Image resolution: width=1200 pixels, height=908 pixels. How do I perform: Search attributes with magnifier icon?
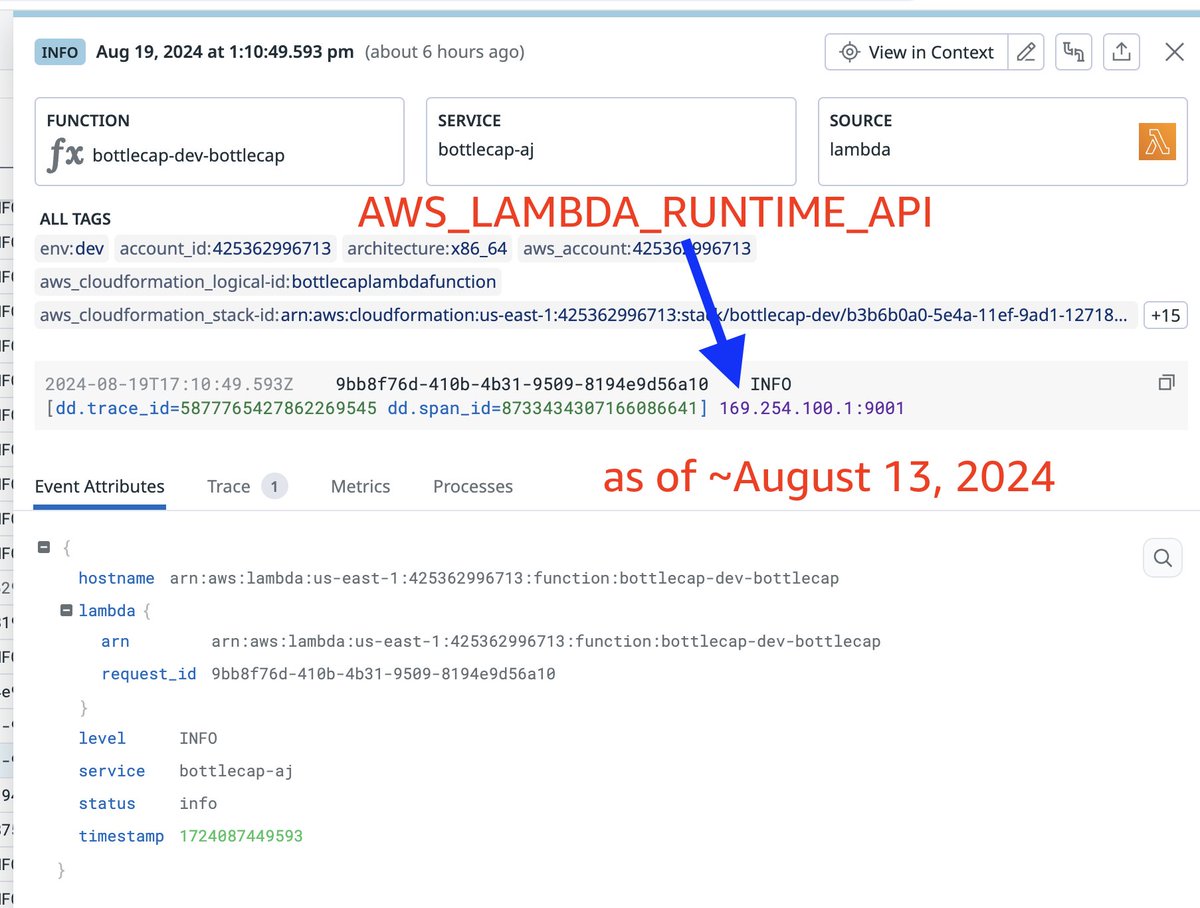pos(1162,559)
